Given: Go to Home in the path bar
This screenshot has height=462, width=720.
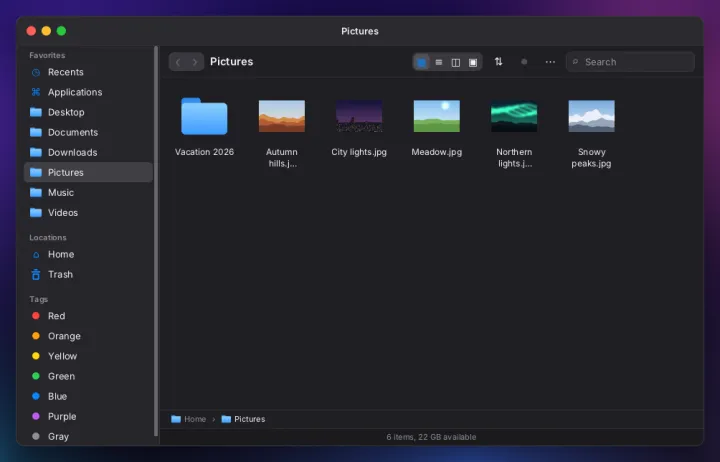Looking at the screenshot, I should coord(189,419).
